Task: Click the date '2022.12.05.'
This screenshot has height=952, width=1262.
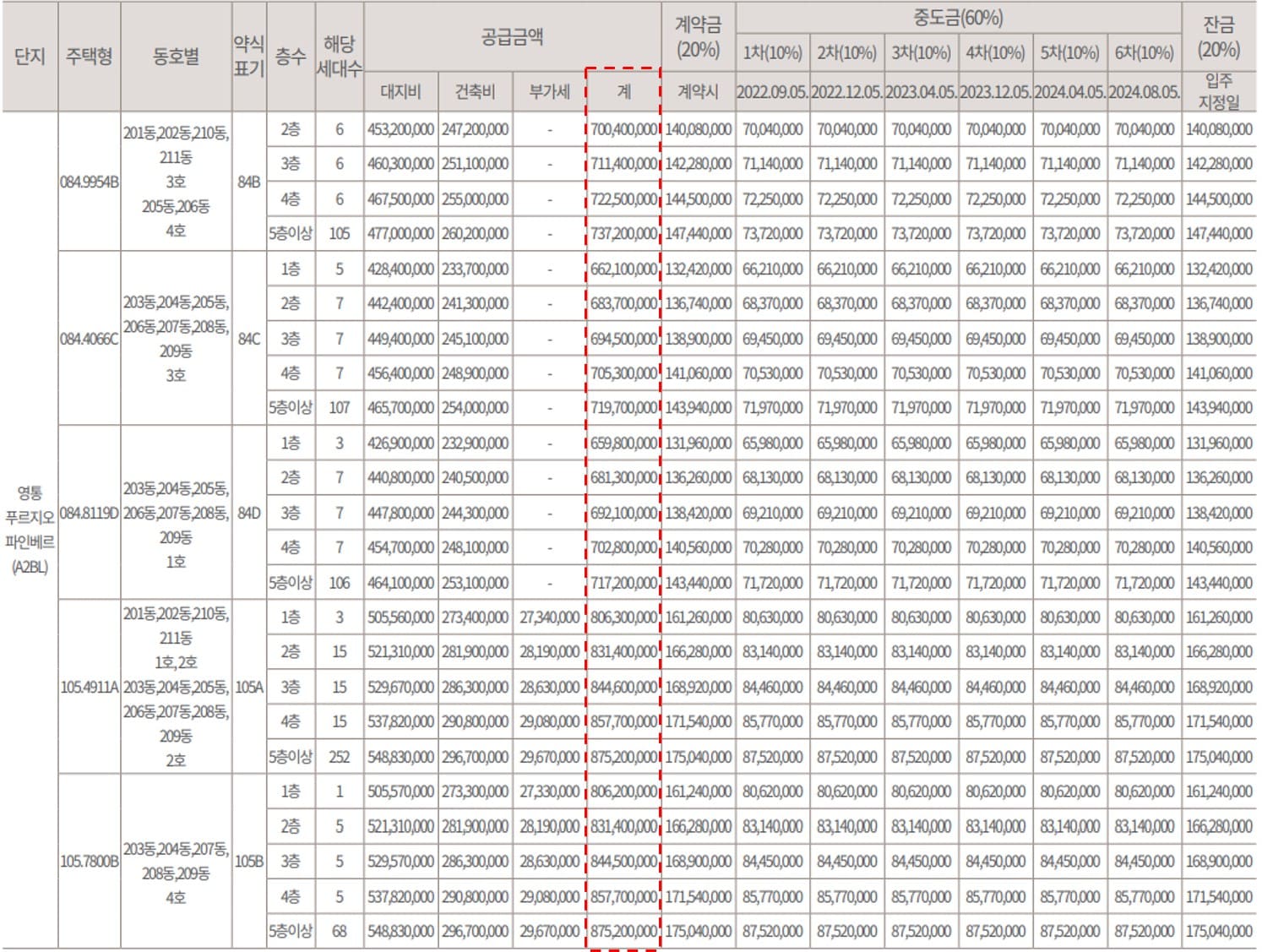Action: (x=846, y=92)
